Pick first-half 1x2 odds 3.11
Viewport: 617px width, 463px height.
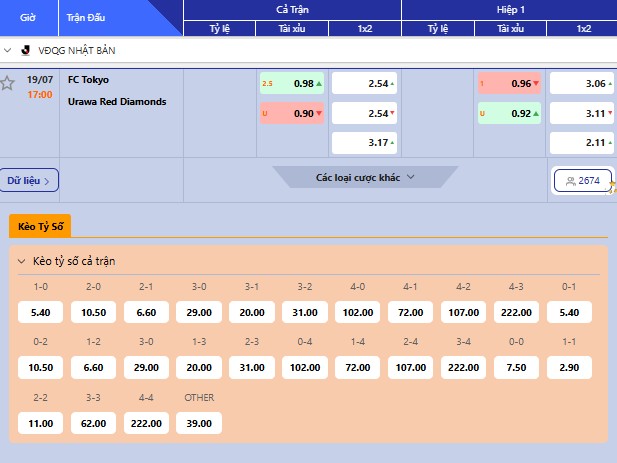pos(582,113)
